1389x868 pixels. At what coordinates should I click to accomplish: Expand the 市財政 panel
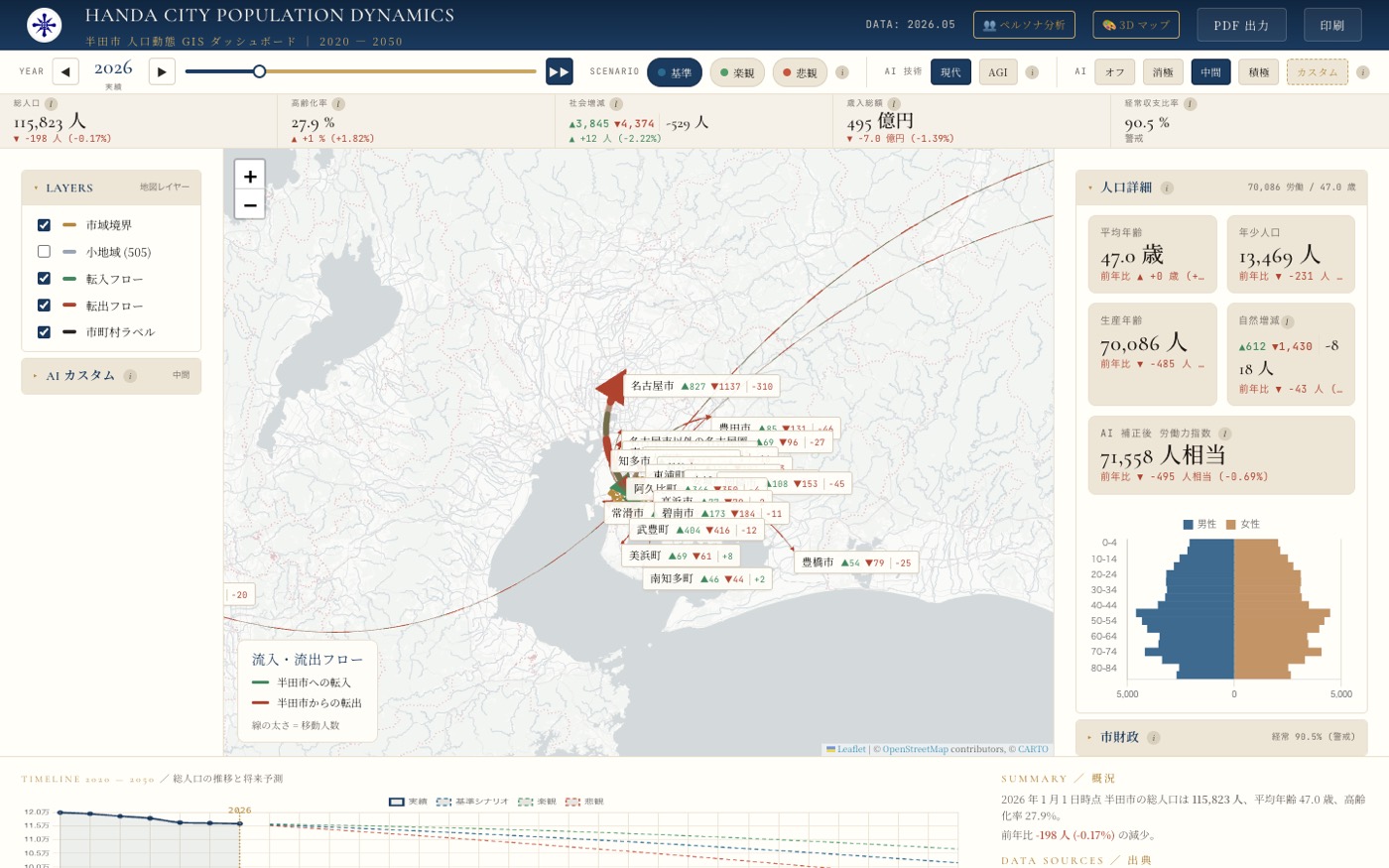pyautogui.click(x=1221, y=737)
